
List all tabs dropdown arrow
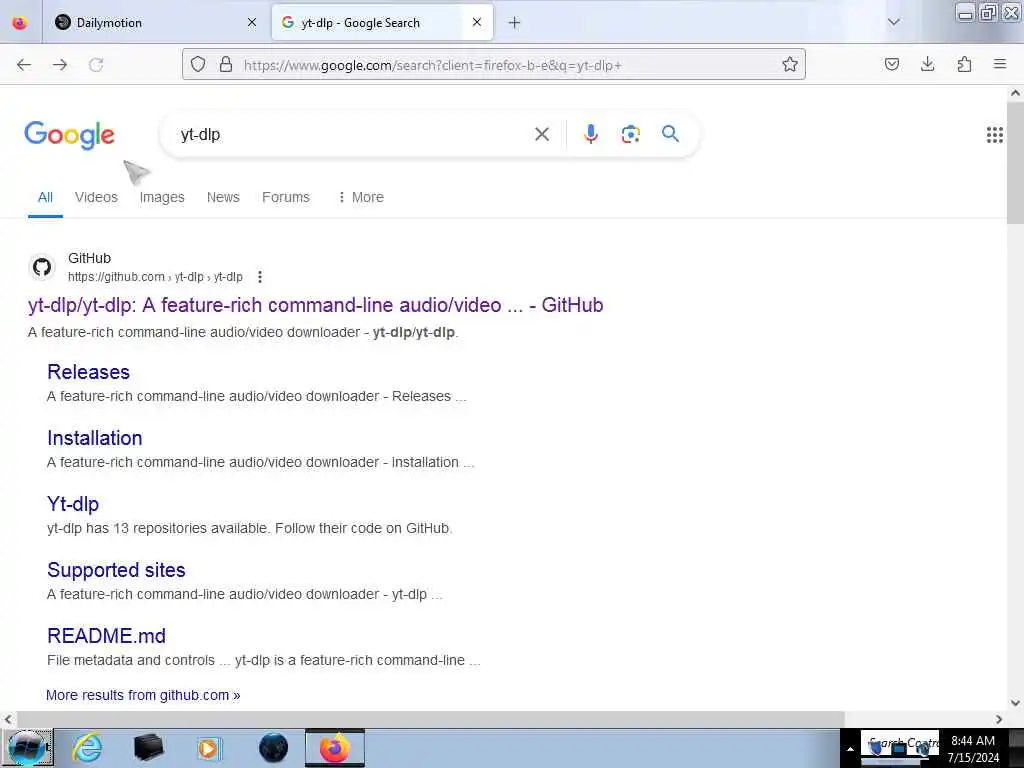(894, 22)
